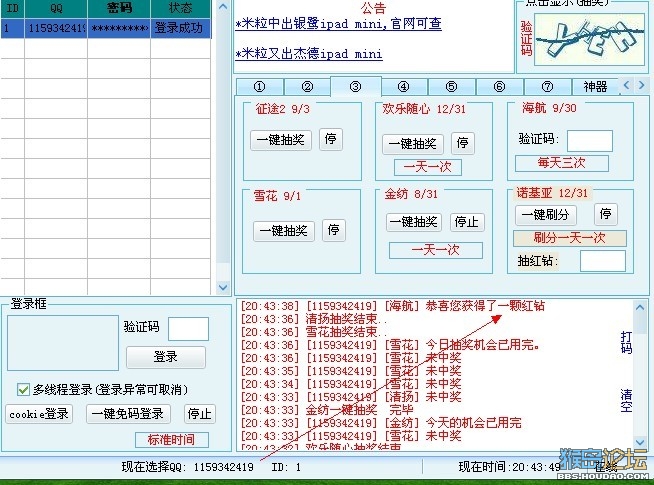Focus the login 验证码 input field
This screenshot has height=485, width=654.
coord(188,329)
